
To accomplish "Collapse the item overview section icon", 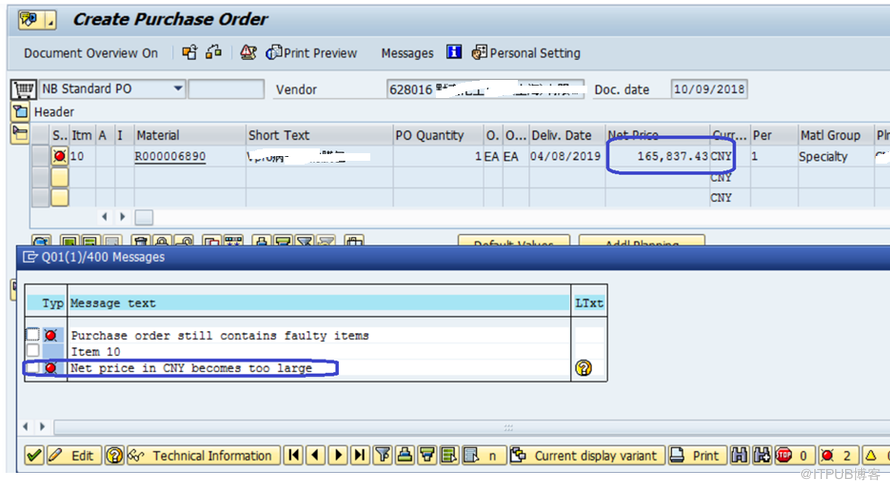I will [20, 134].
